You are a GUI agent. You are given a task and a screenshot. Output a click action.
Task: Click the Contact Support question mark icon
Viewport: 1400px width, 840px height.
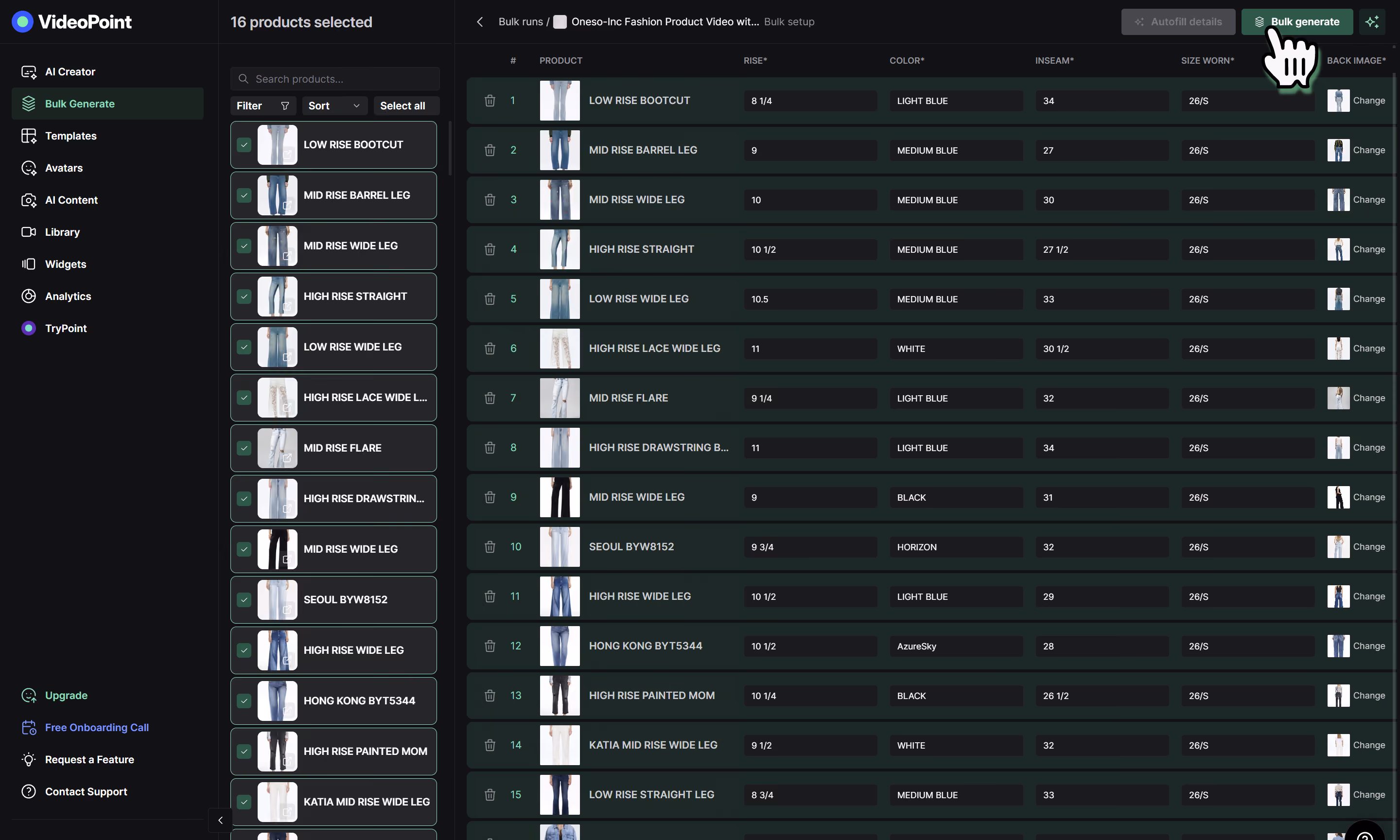28,792
